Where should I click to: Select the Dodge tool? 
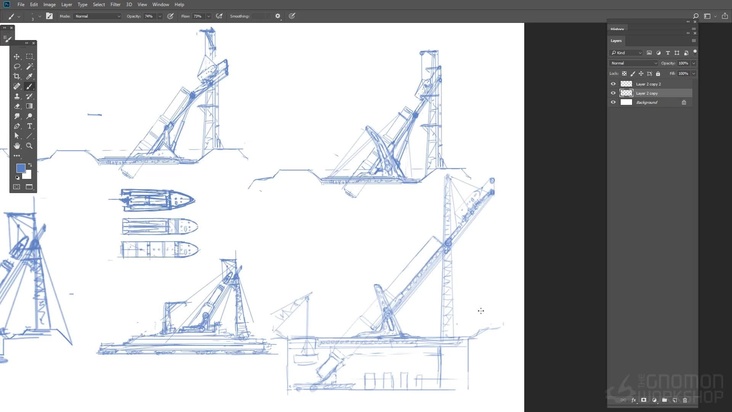(x=29, y=116)
